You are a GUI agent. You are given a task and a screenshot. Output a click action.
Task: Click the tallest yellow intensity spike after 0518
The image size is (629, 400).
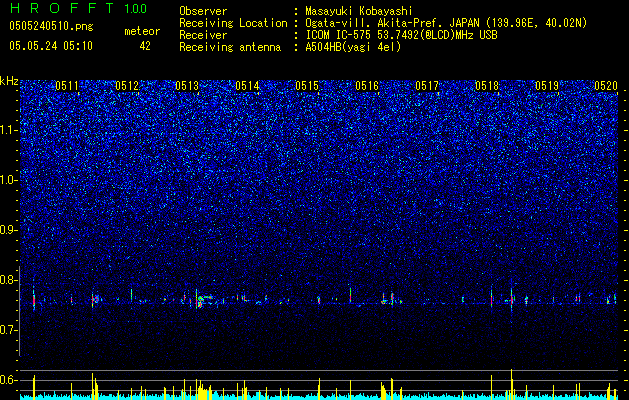tap(511, 384)
